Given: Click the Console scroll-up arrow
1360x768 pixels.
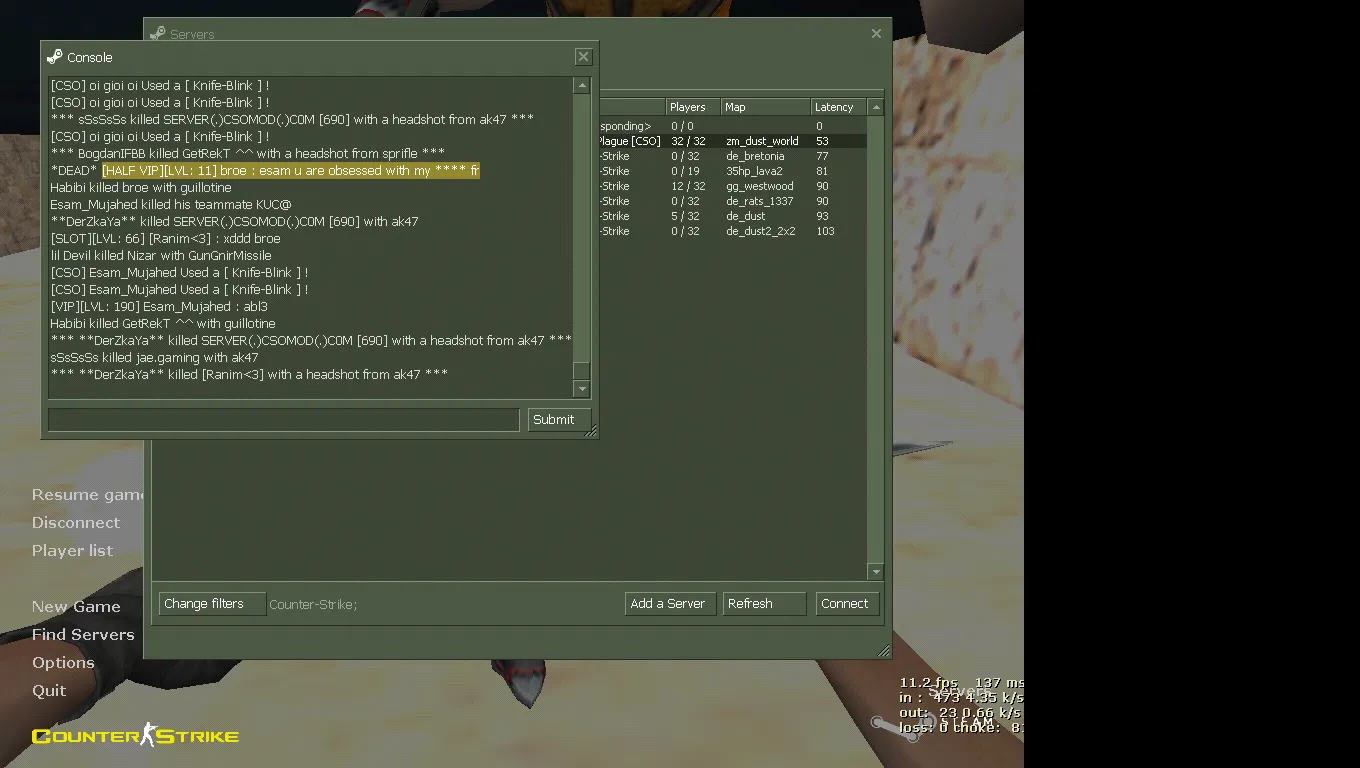Looking at the screenshot, I should click(581, 86).
